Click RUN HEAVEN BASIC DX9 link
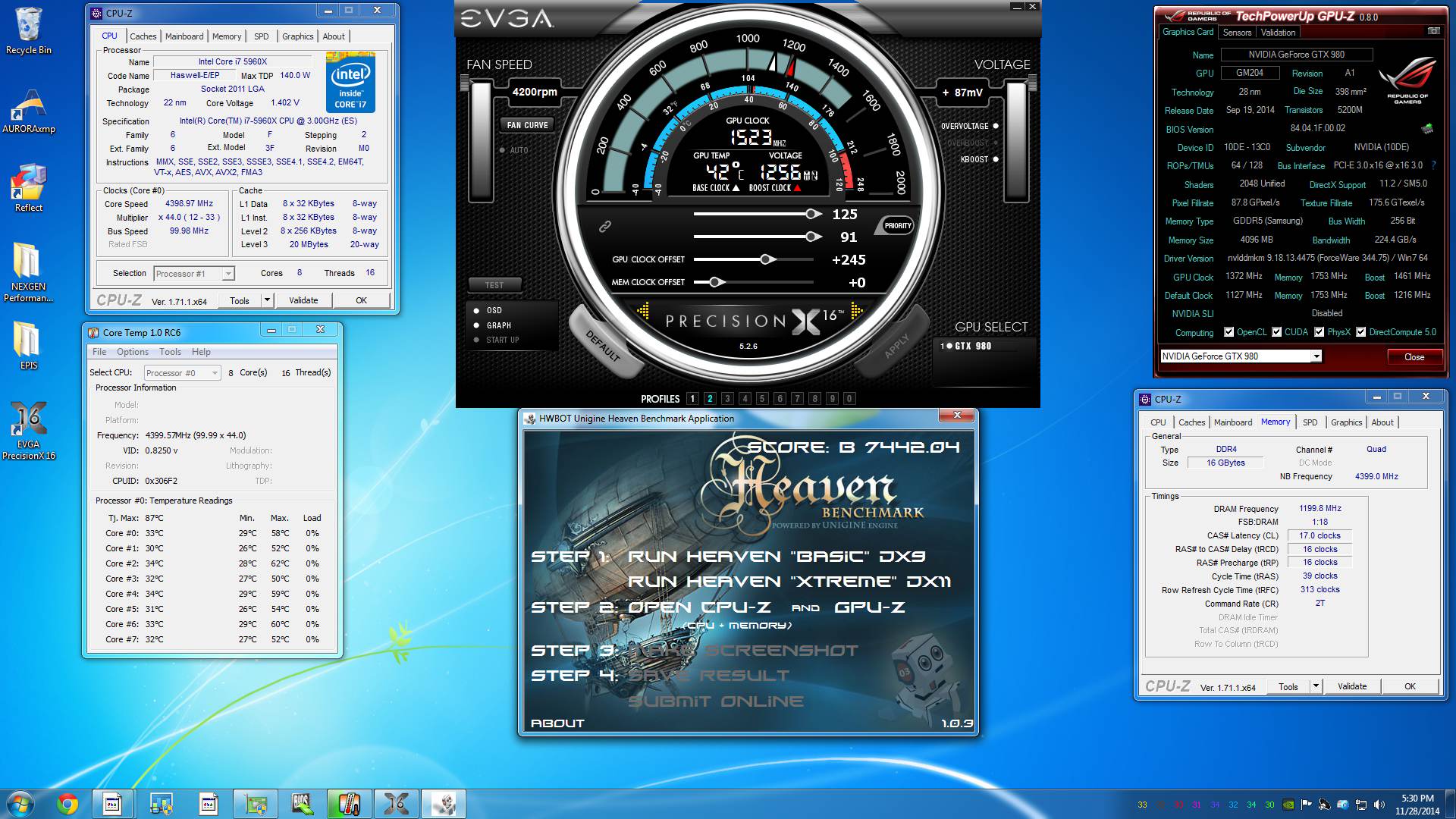The height and width of the screenshot is (819, 1456). click(777, 557)
